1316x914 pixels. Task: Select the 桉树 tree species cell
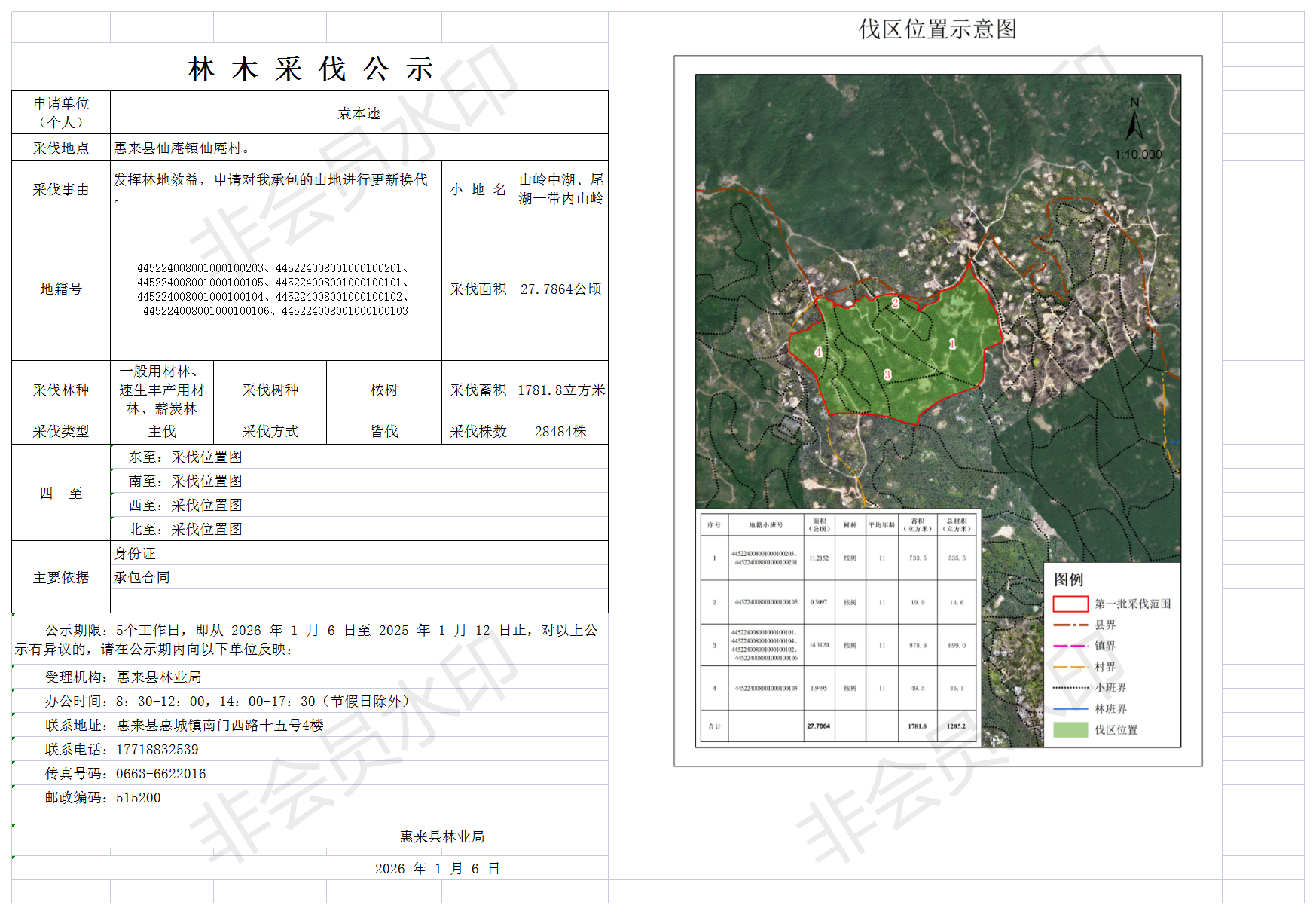[383, 390]
